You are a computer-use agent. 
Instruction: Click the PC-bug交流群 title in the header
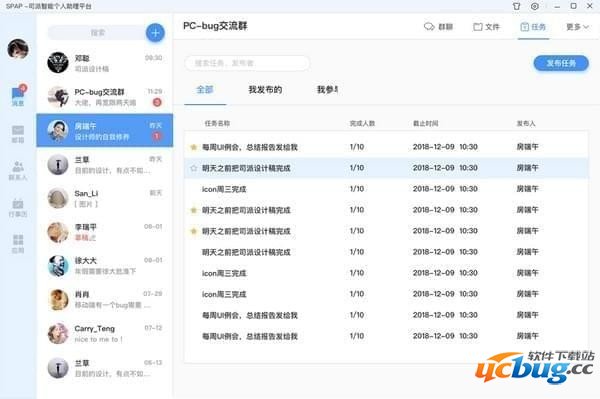(x=215, y=26)
